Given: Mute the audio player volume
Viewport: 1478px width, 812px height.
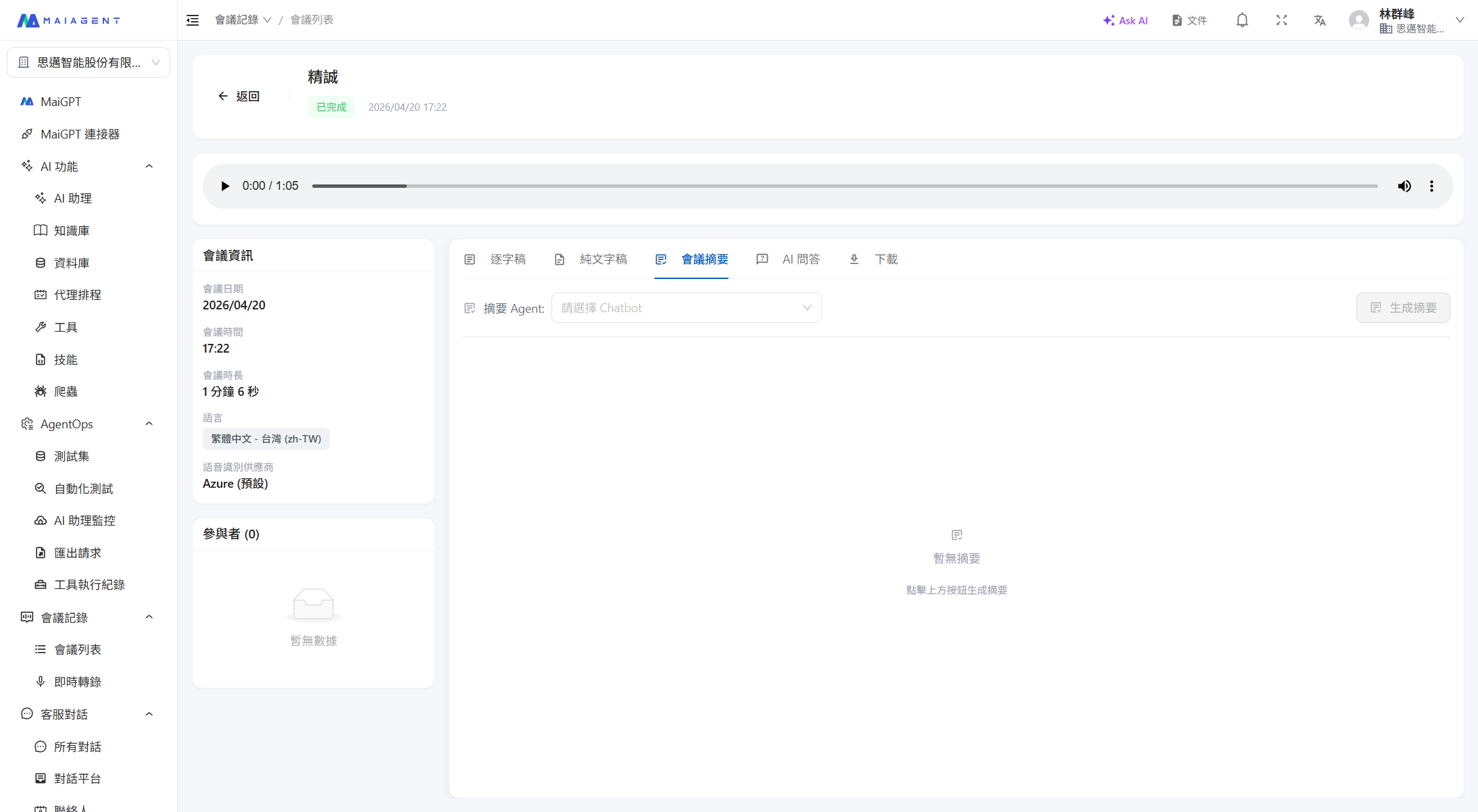Looking at the screenshot, I should click(1404, 186).
